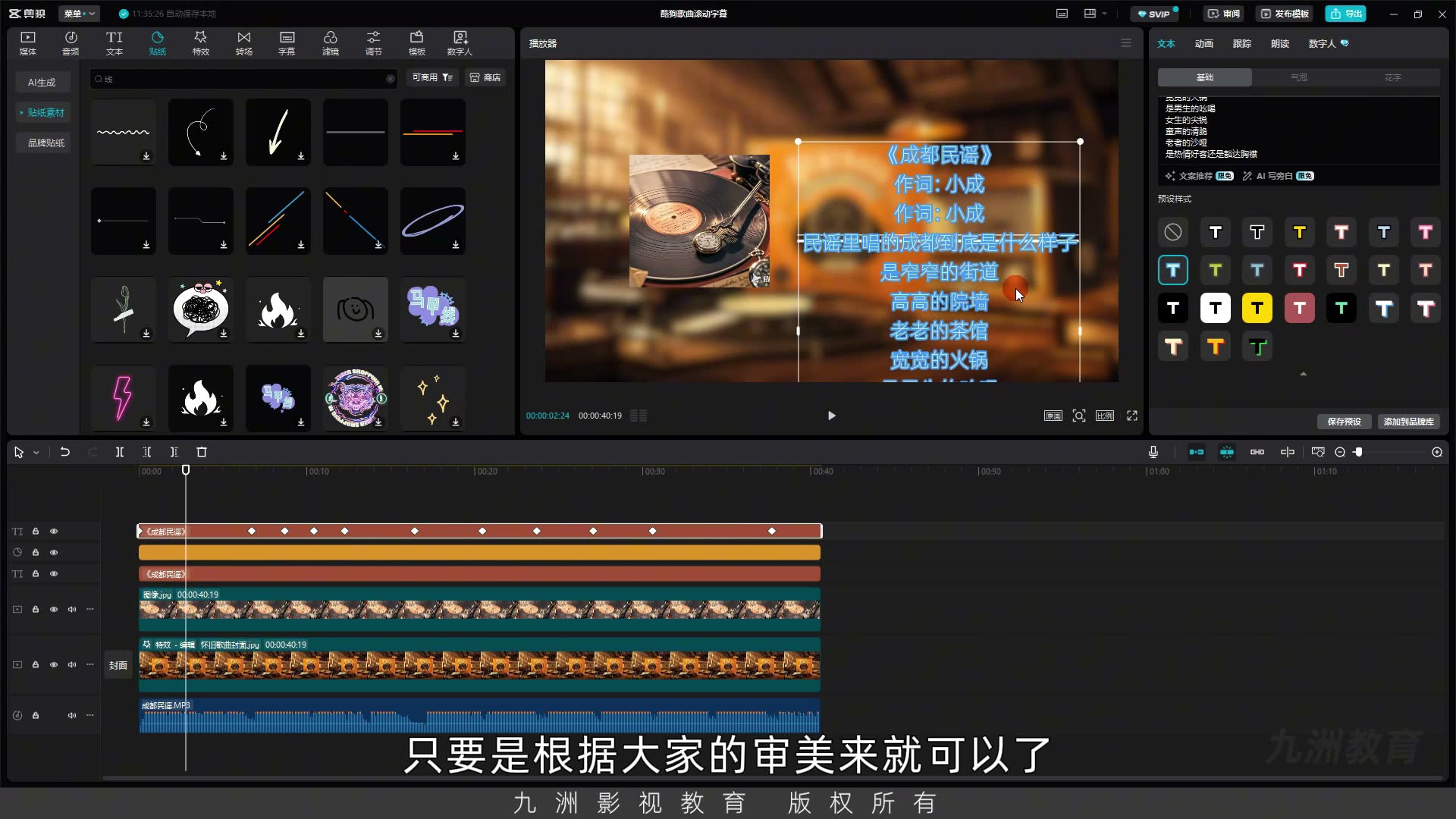Hide the top text track with eye icon
Image resolution: width=1456 pixels, height=819 pixels.
pyautogui.click(x=54, y=532)
